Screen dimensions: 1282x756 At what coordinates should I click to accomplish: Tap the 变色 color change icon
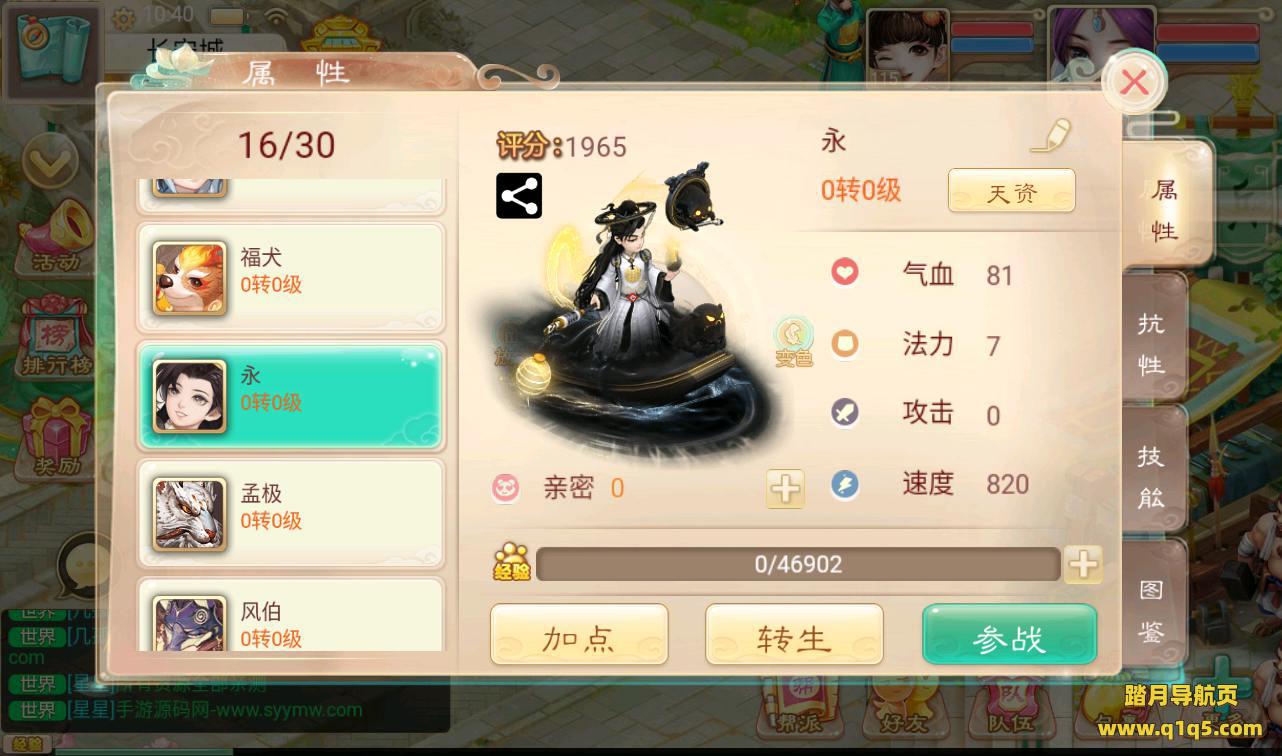tap(794, 343)
